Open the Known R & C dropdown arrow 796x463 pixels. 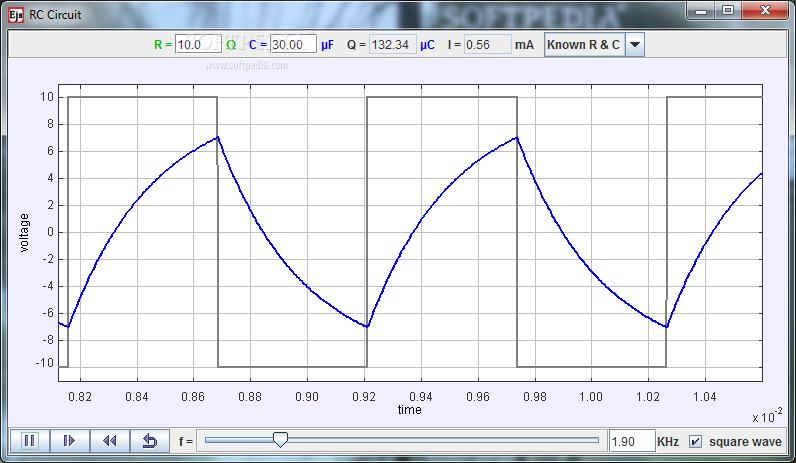point(635,45)
